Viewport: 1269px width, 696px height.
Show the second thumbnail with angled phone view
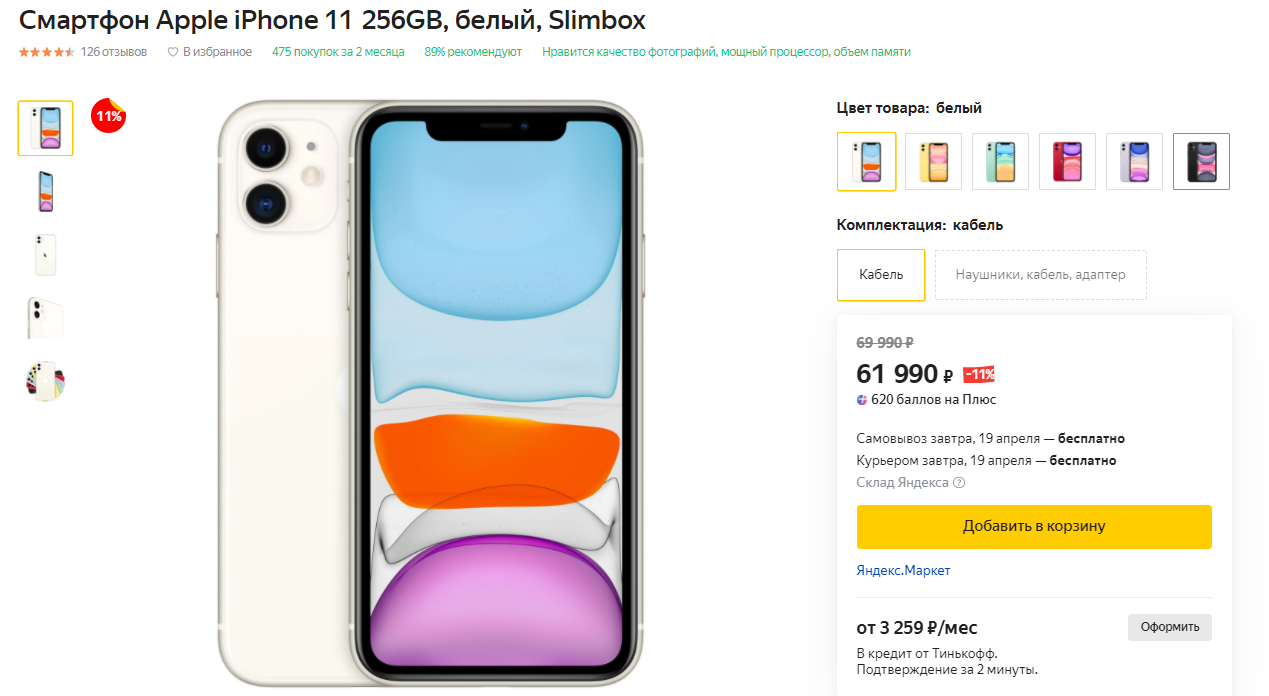coord(45,191)
